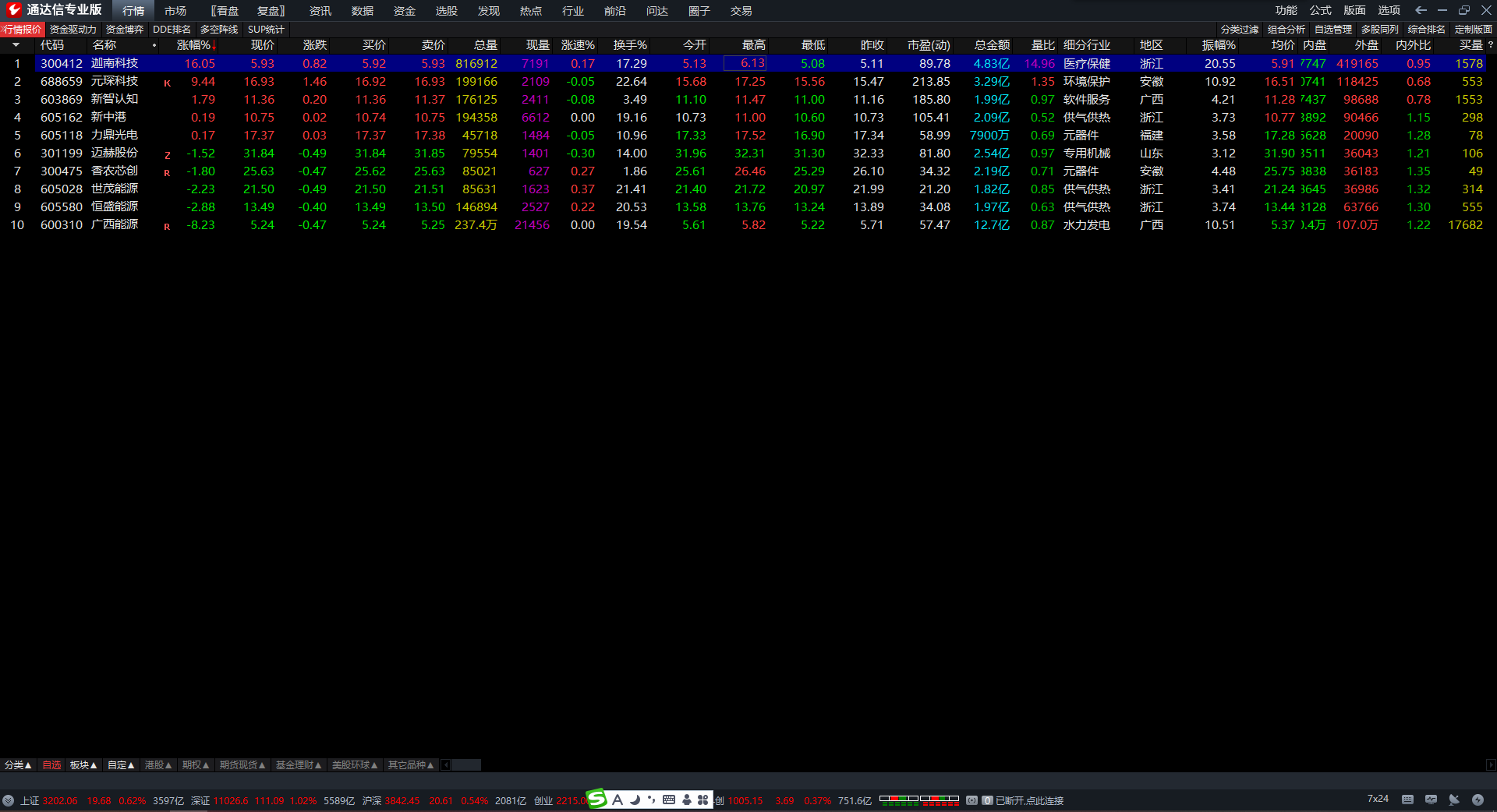Click the R marker next to 广西能源
Screen dimensions: 1497x812
click(167, 227)
